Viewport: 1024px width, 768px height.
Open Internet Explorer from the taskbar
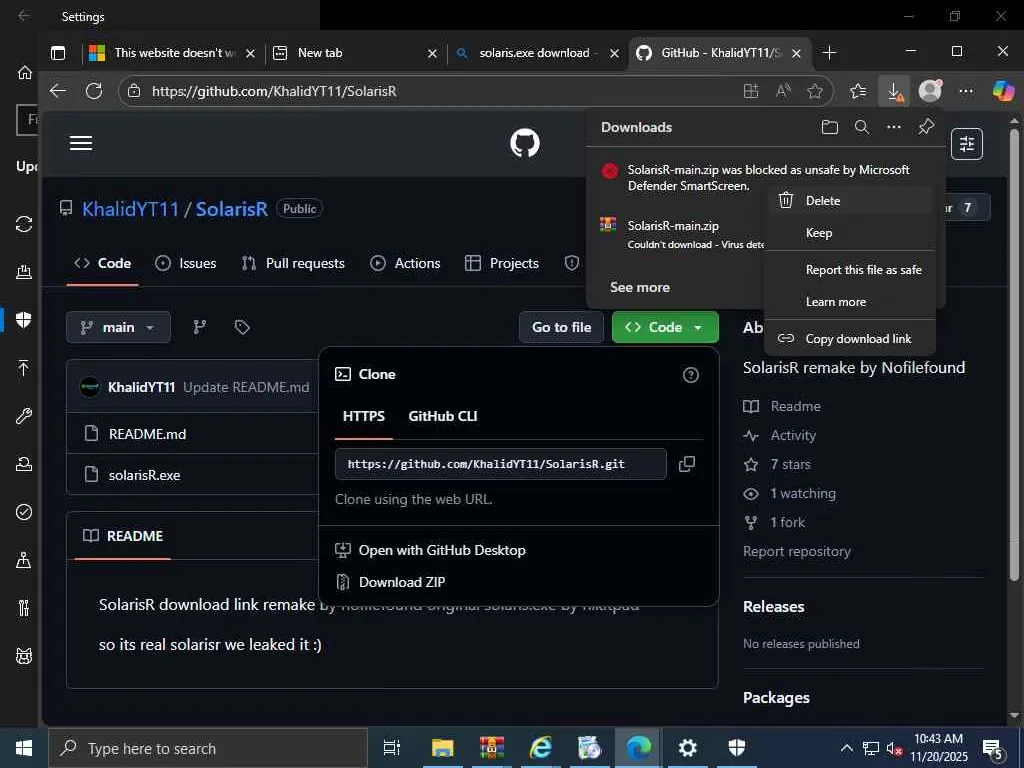tap(541, 747)
